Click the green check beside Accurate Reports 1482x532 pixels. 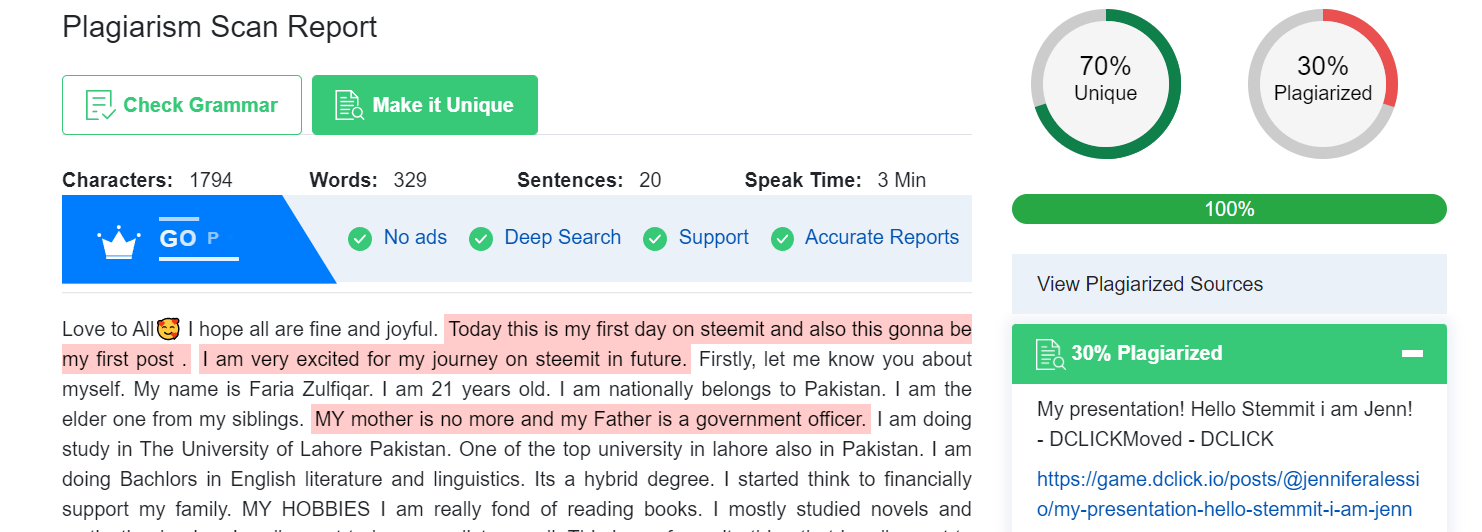tap(783, 239)
